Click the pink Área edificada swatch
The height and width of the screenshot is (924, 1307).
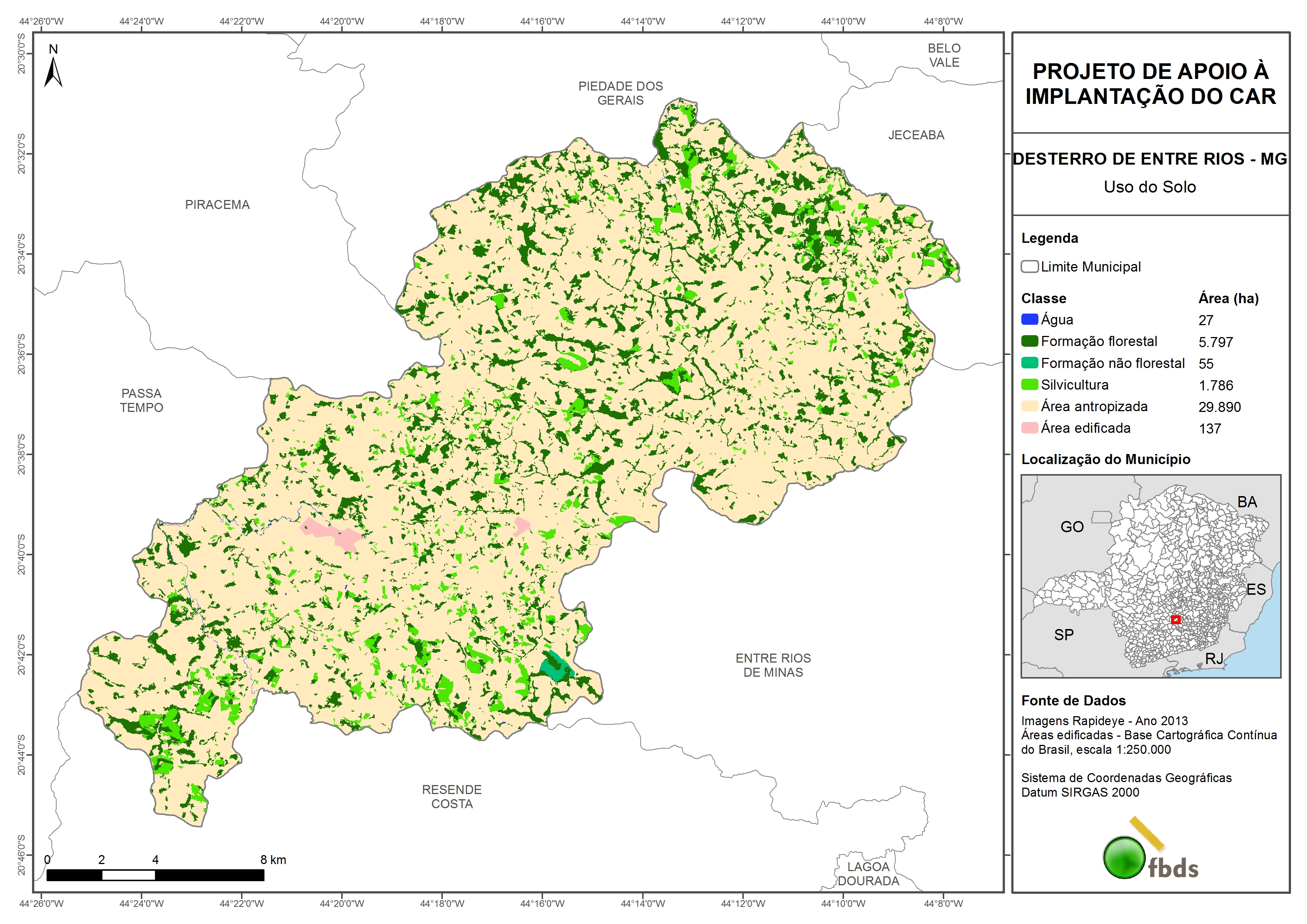(1029, 428)
